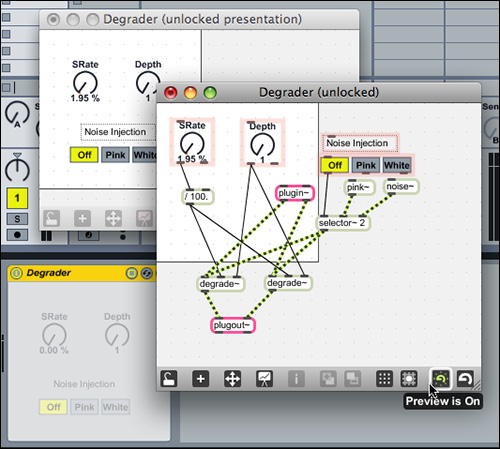Viewport: 500px width, 449px height.
Task: Select the selector~ 2 object
Action: pos(343,223)
